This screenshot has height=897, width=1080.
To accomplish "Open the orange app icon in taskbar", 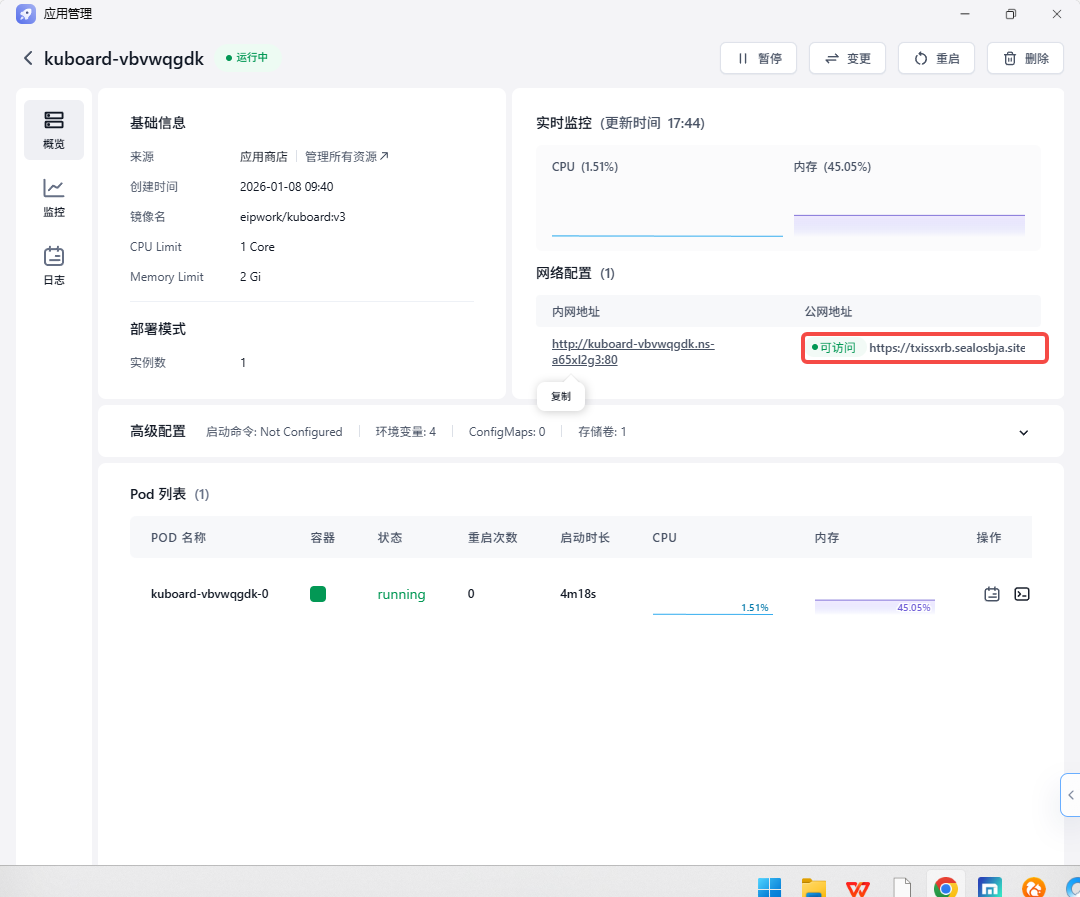I will click(1034, 888).
